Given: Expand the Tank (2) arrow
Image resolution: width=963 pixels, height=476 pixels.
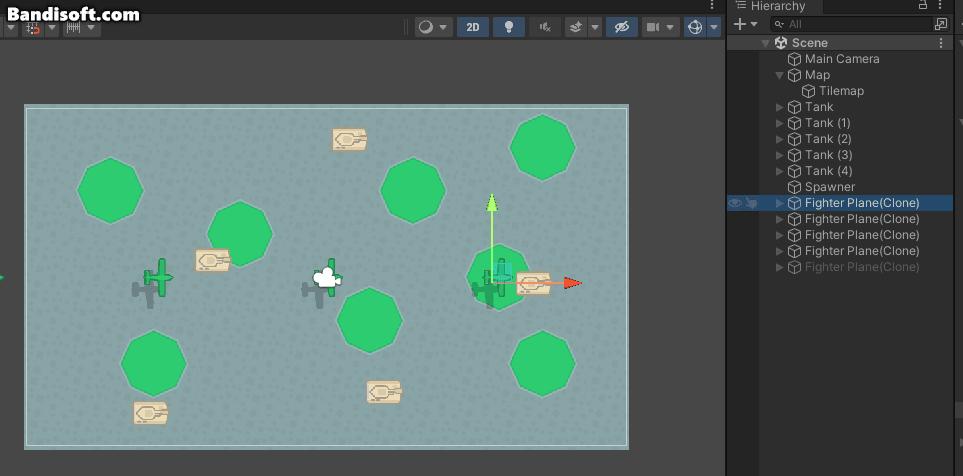Looking at the screenshot, I should coord(780,139).
